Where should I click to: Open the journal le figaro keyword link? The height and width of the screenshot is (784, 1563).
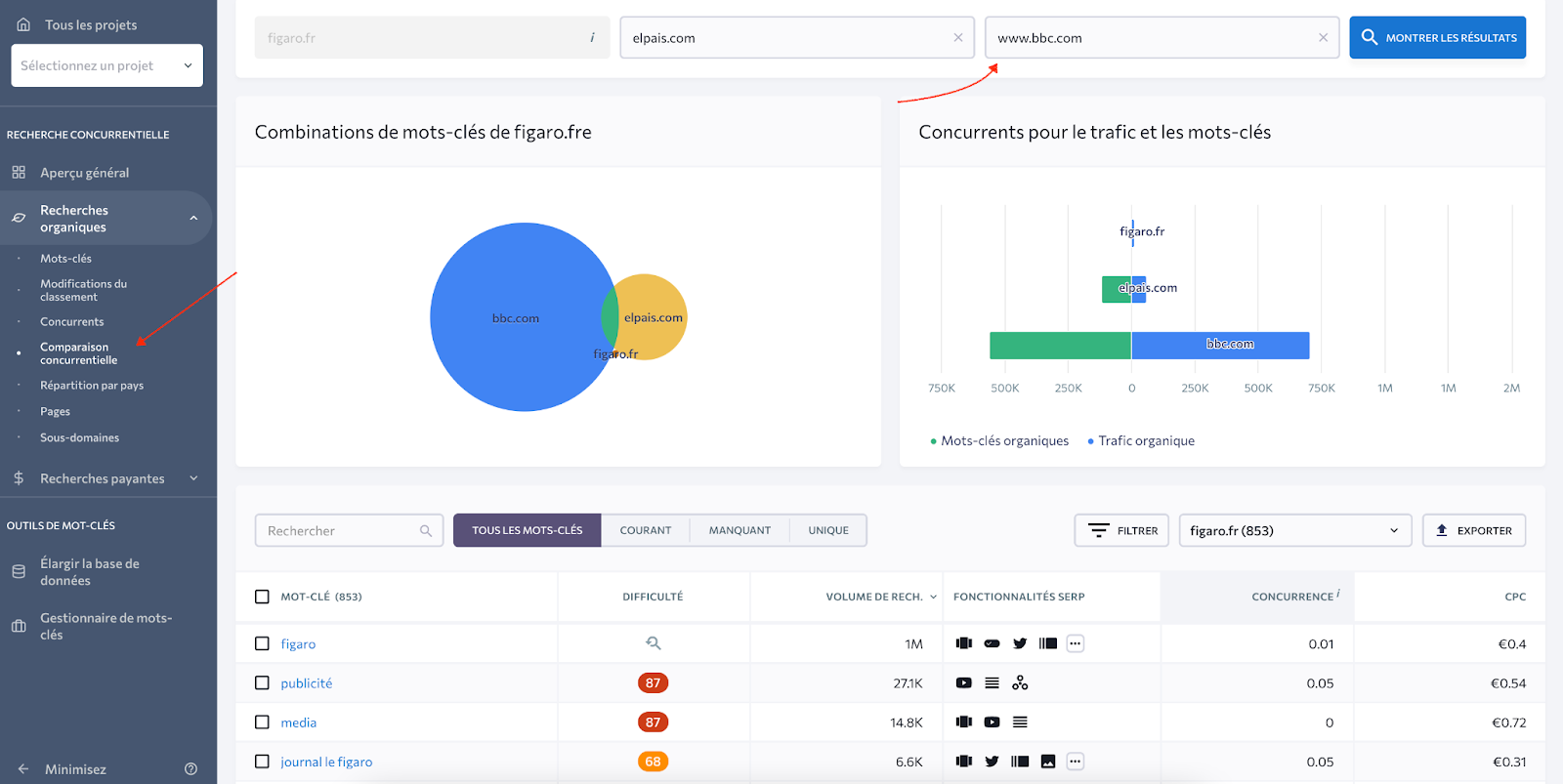326,762
